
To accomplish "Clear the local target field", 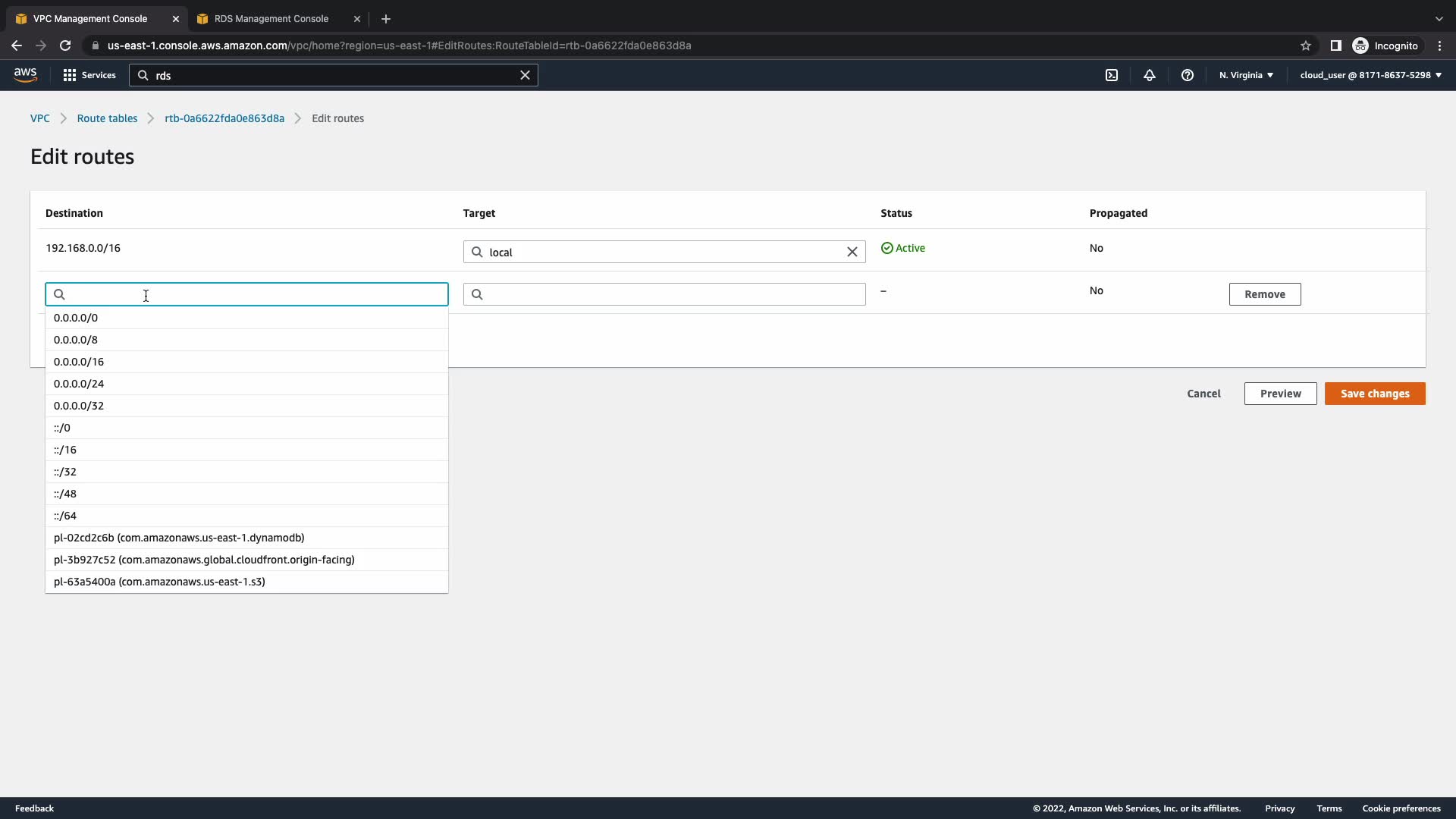I will click(852, 253).
